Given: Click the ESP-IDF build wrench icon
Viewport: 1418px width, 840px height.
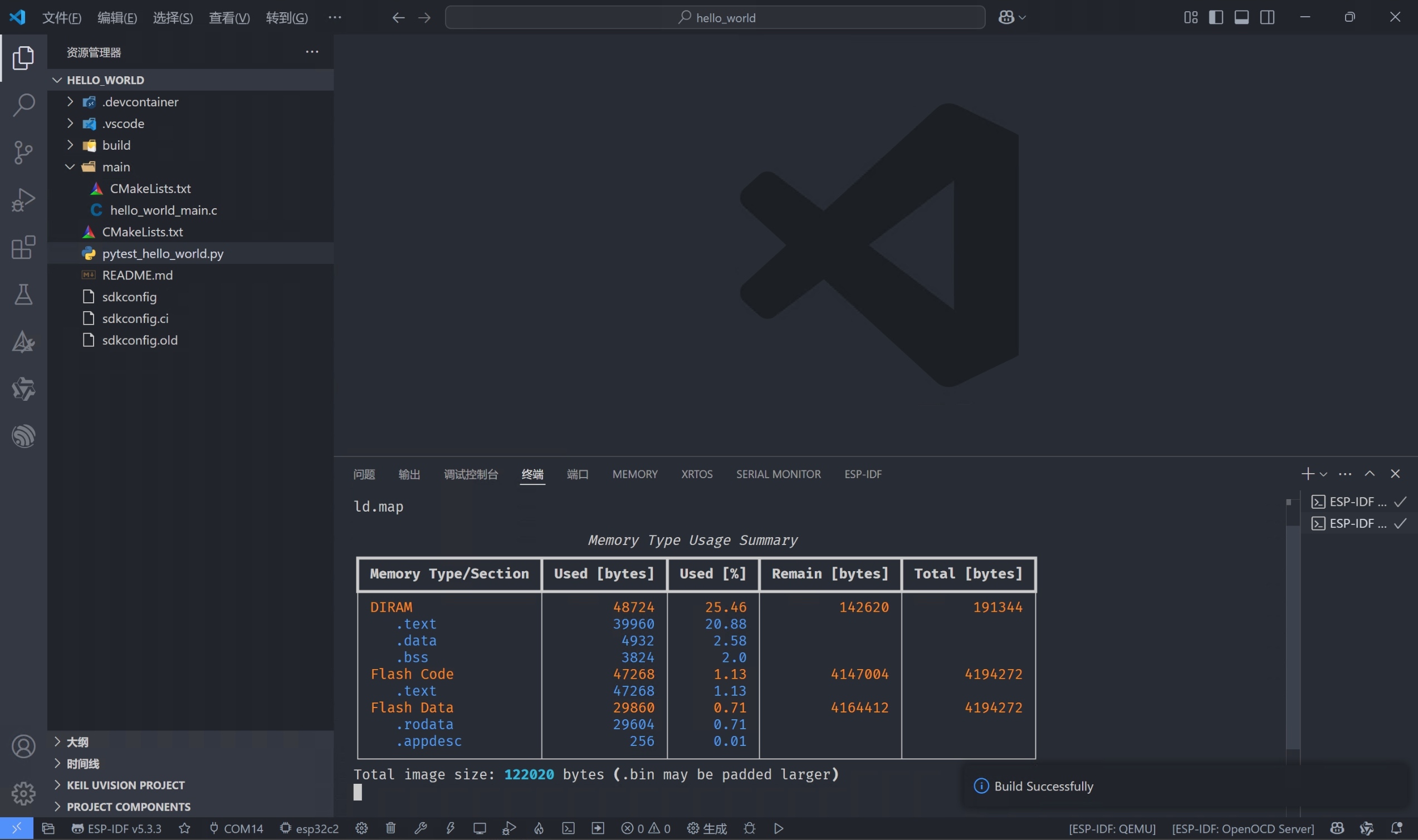Looking at the screenshot, I should coord(420,828).
